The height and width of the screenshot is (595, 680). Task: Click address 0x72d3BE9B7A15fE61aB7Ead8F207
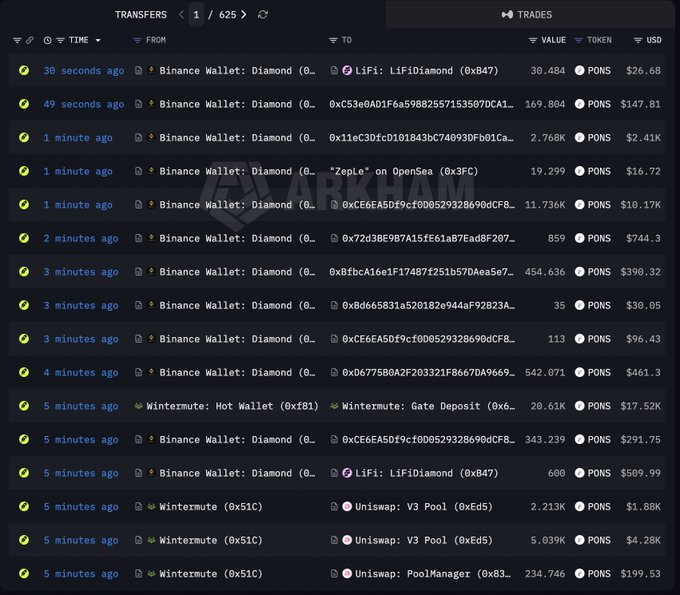coord(428,239)
